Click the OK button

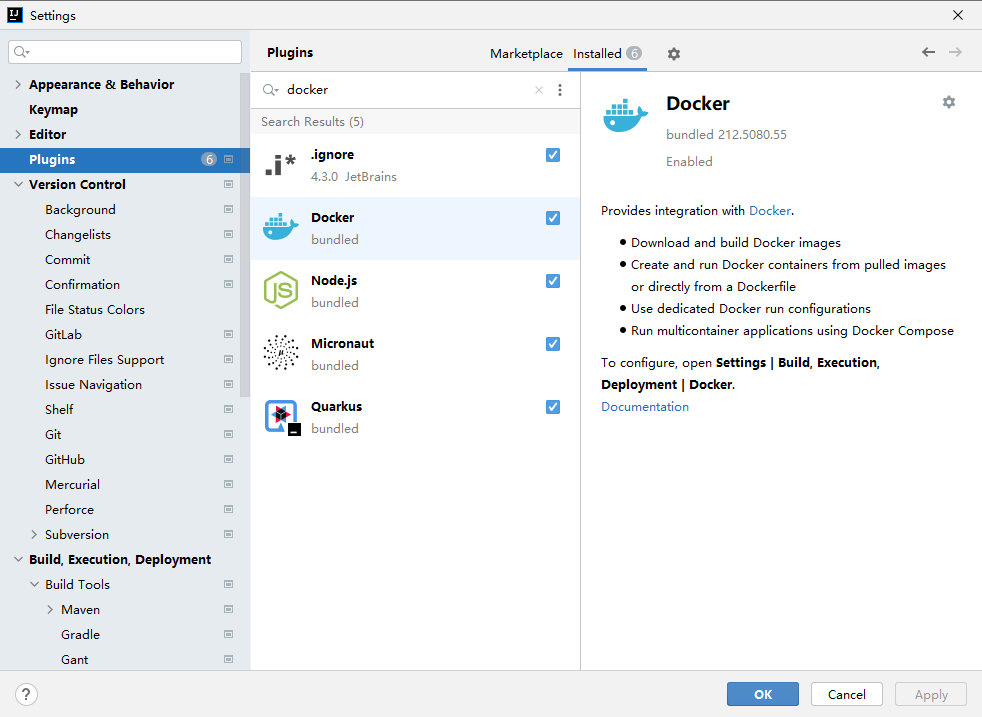762,694
